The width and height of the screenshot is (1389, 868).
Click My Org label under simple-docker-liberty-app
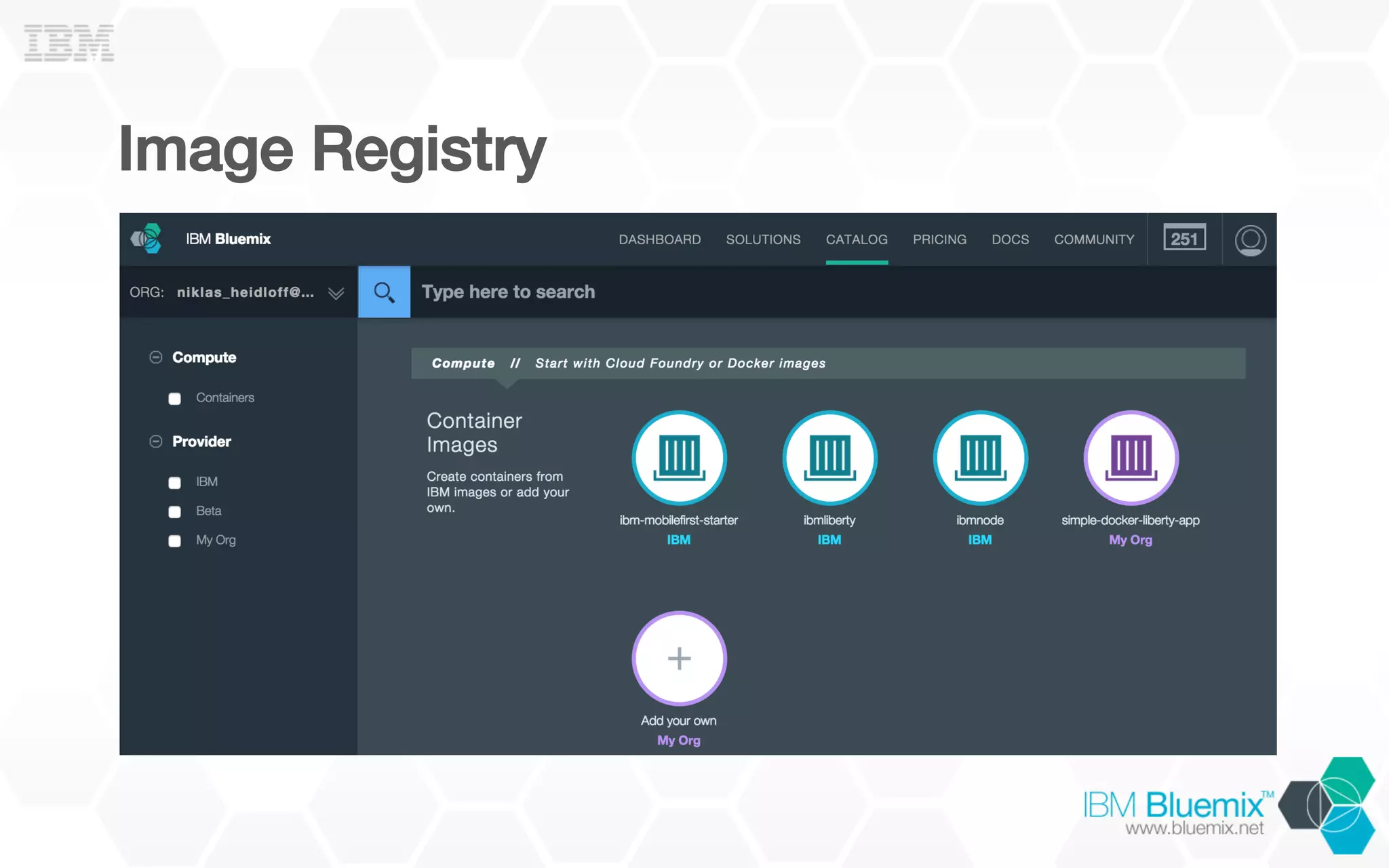click(x=1131, y=540)
